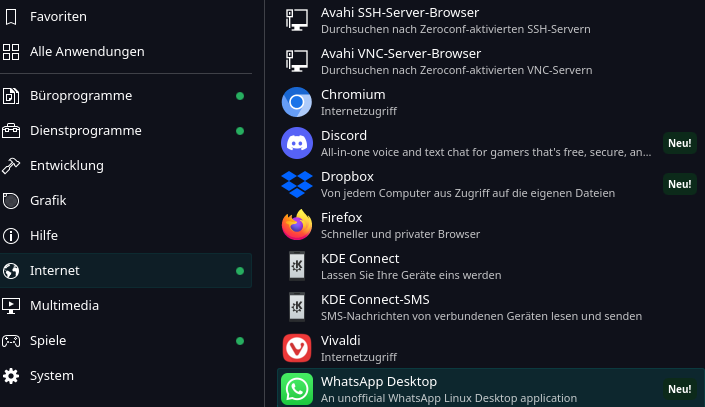Image resolution: width=705 pixels, height=407 pixels.
Task: Click Avahi SSH-Server-Browser icon
Action: 297,20
